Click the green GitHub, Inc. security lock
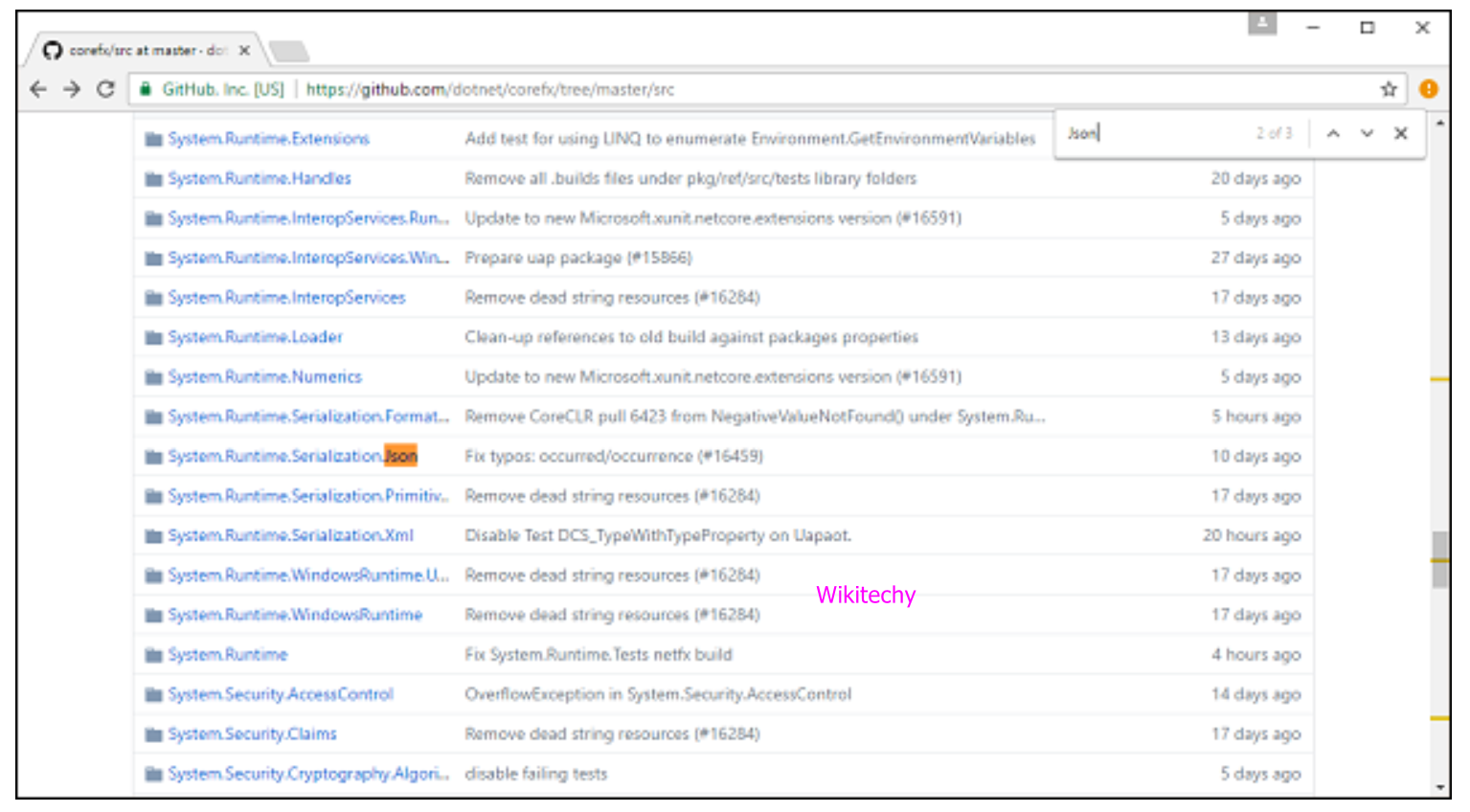This screenshot has height=812, width=1470. [146, 89]
